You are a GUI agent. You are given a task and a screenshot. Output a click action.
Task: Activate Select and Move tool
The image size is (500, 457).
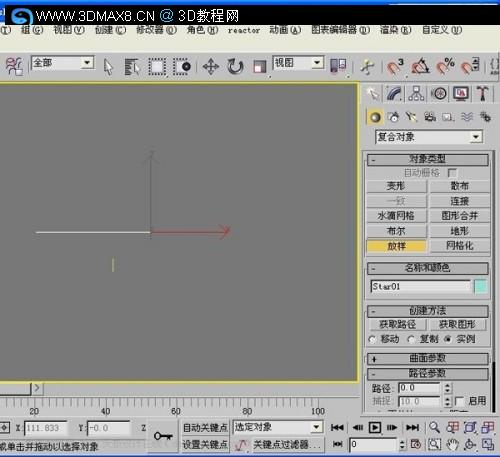[211, 67]
